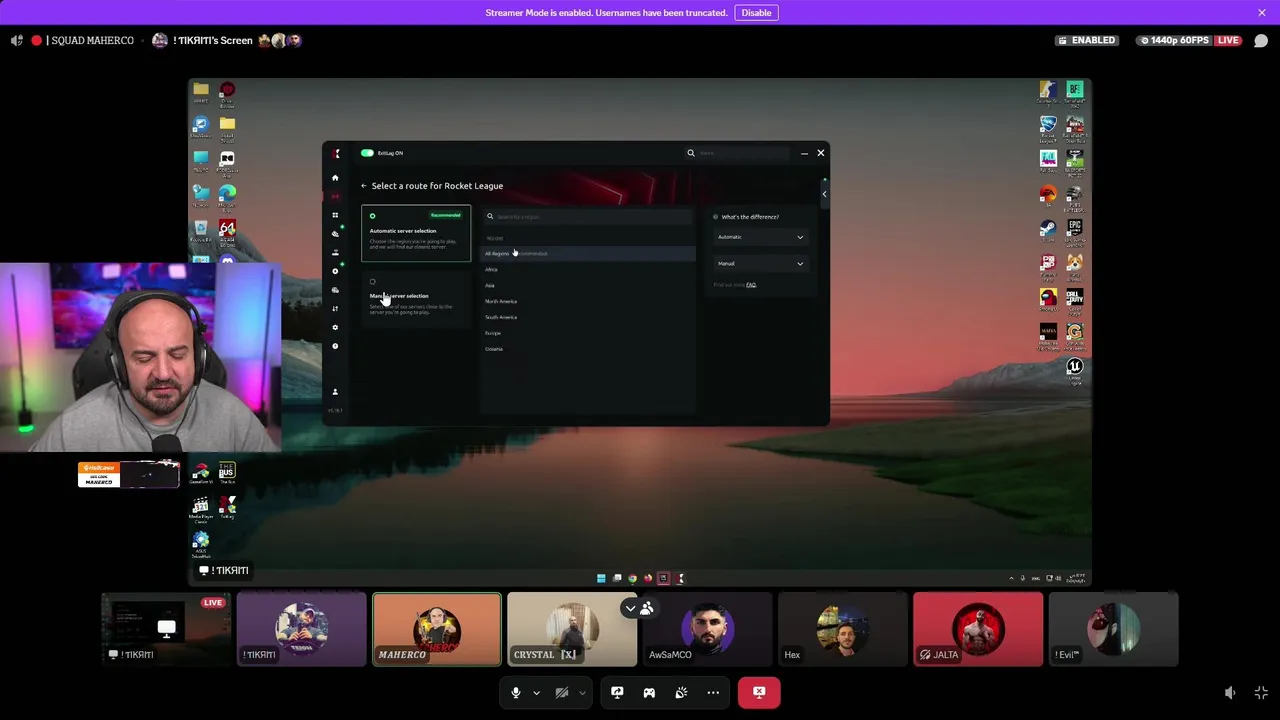Stop watching with the red monitor button

(759, 692)
